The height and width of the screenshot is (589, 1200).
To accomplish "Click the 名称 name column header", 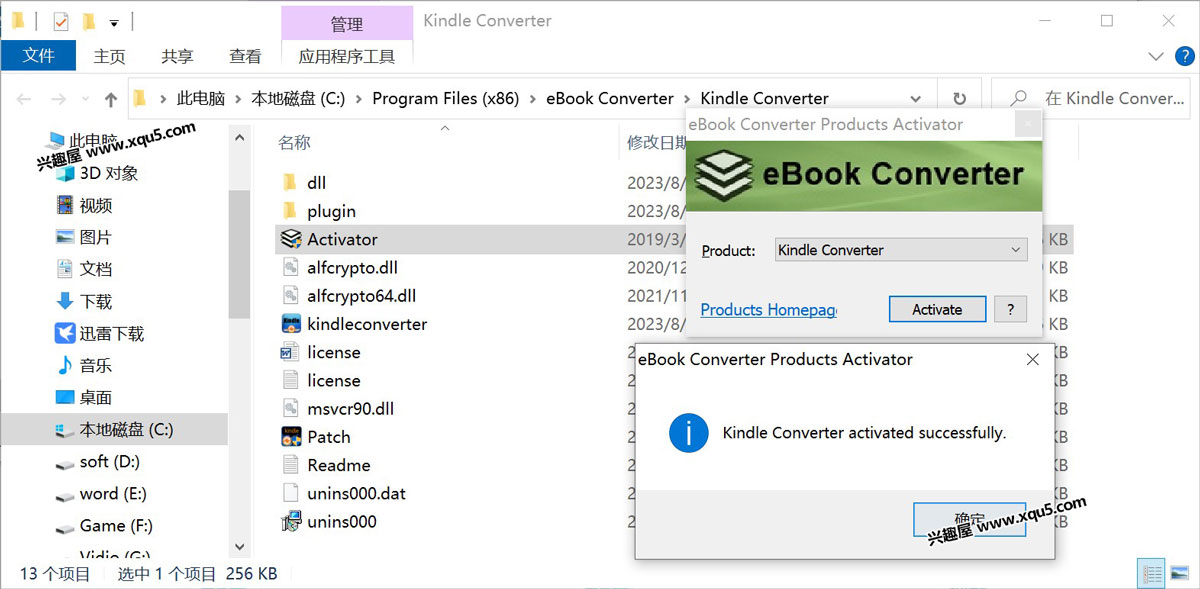I will pyautogui.click(x=294, y=143).
